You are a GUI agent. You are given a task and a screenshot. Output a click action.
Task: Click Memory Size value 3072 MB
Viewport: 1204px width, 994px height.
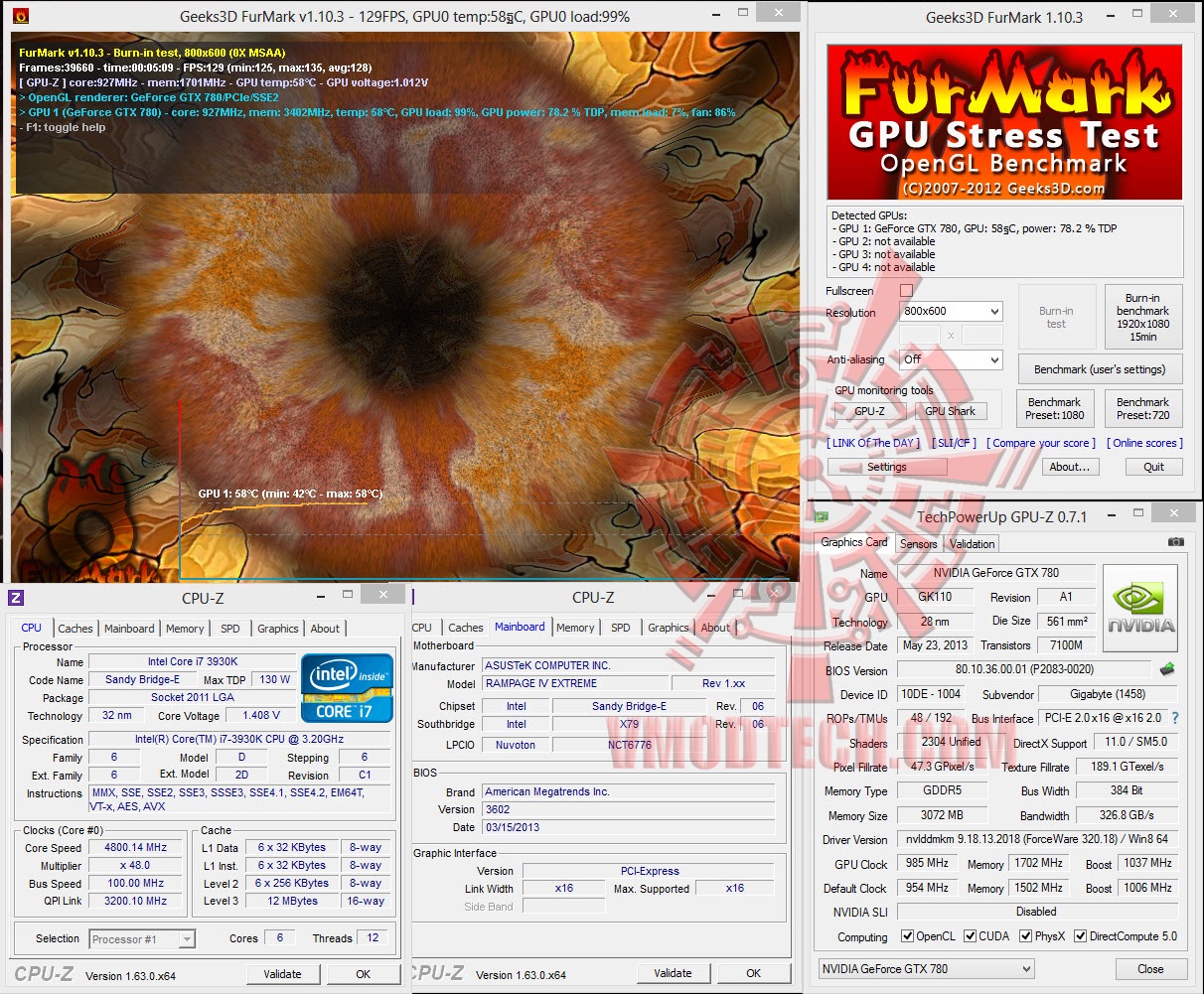pos(942,814)
